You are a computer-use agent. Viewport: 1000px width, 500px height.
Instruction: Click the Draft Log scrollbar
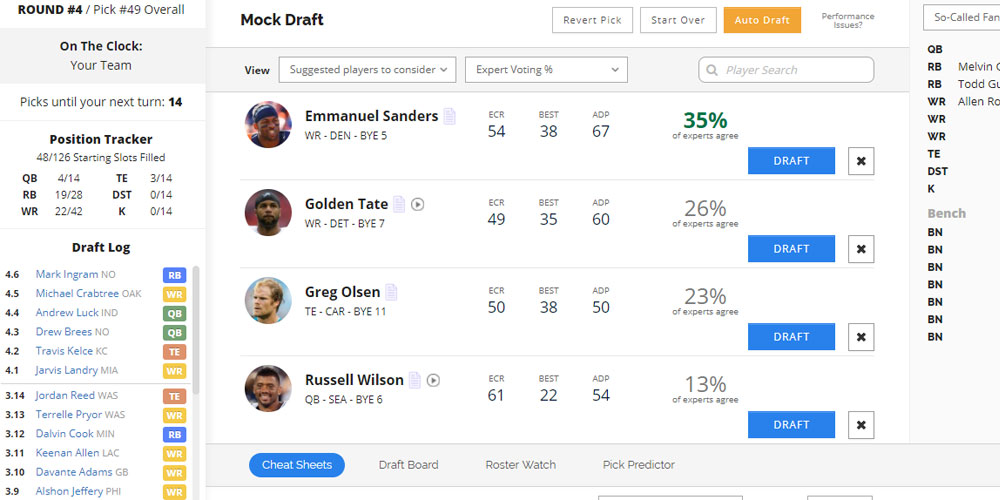tap(196, 330)
